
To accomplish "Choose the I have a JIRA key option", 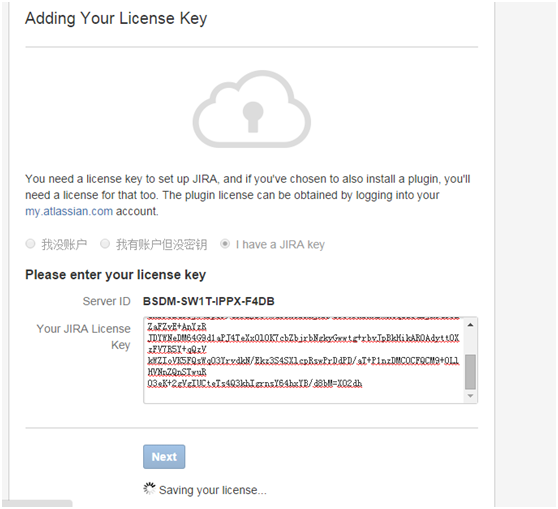I will (225, 244).
